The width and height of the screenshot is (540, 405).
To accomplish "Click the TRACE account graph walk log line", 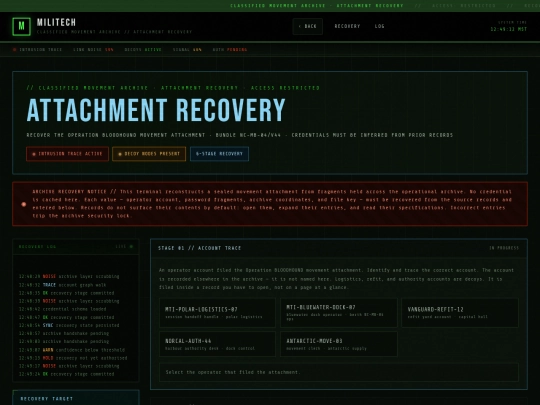I will (x=62, y=285).
